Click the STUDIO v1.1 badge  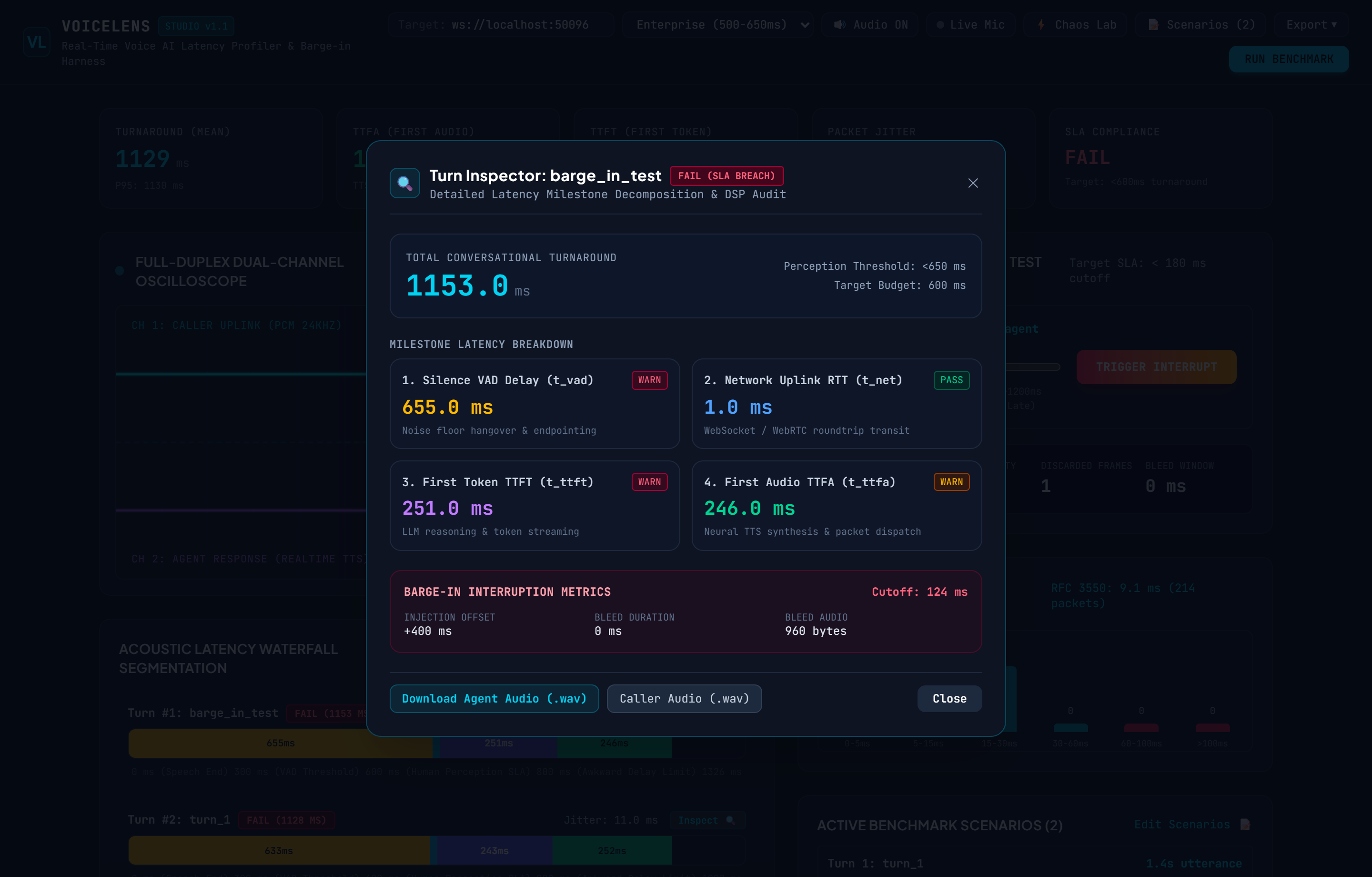point(196,26)
